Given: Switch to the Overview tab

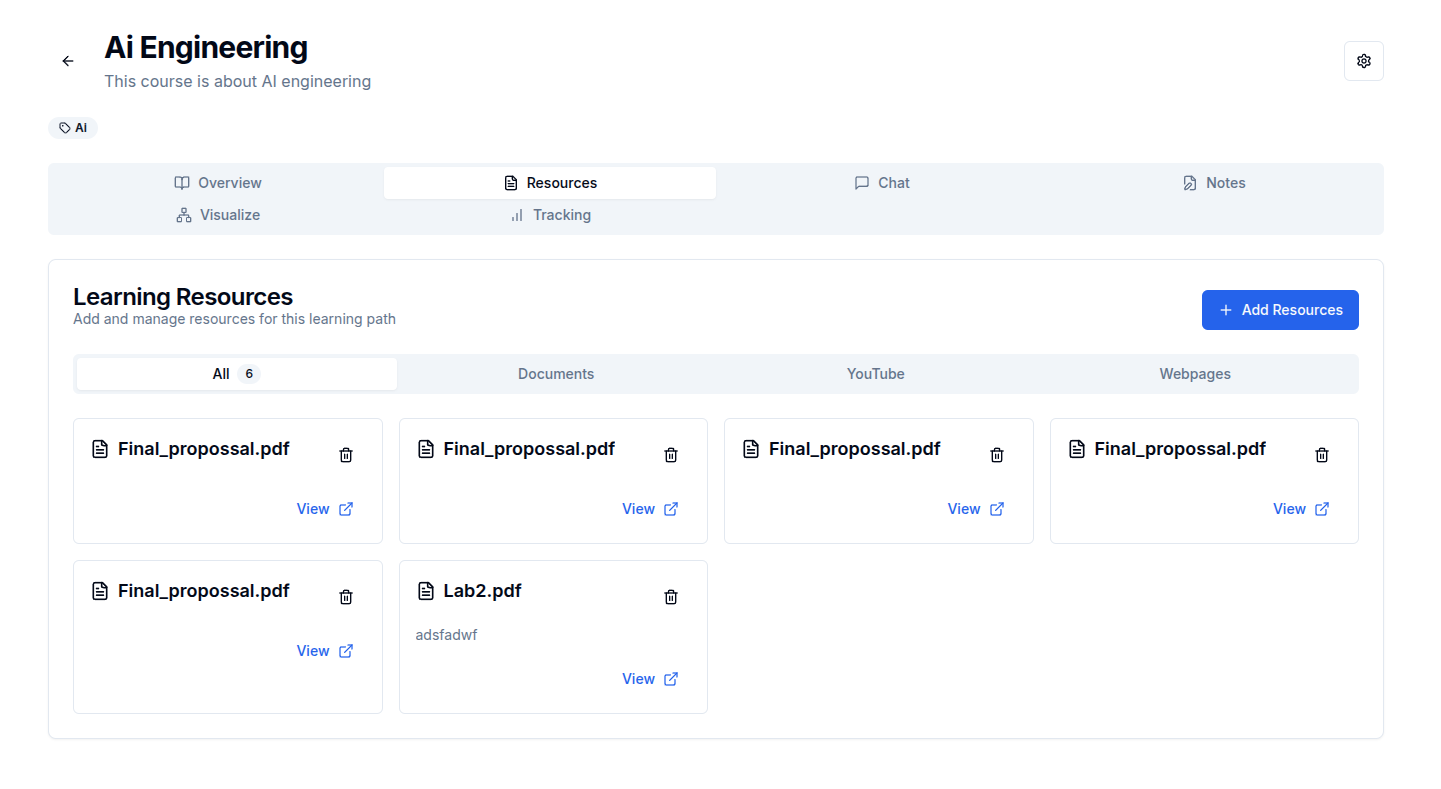Looking at the screenshot, I should tap(218, 183).
